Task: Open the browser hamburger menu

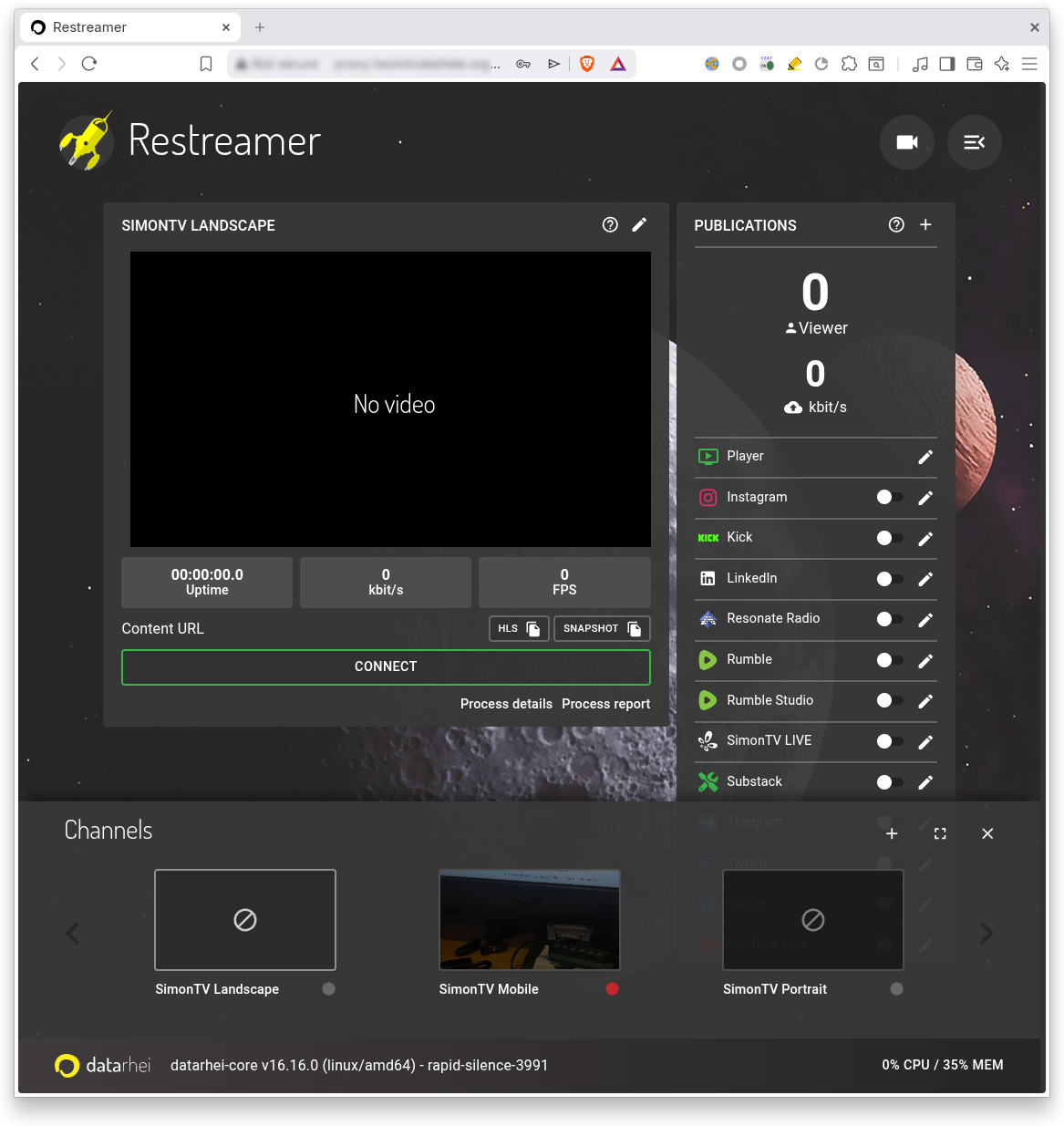Action: click(1029, 64)
